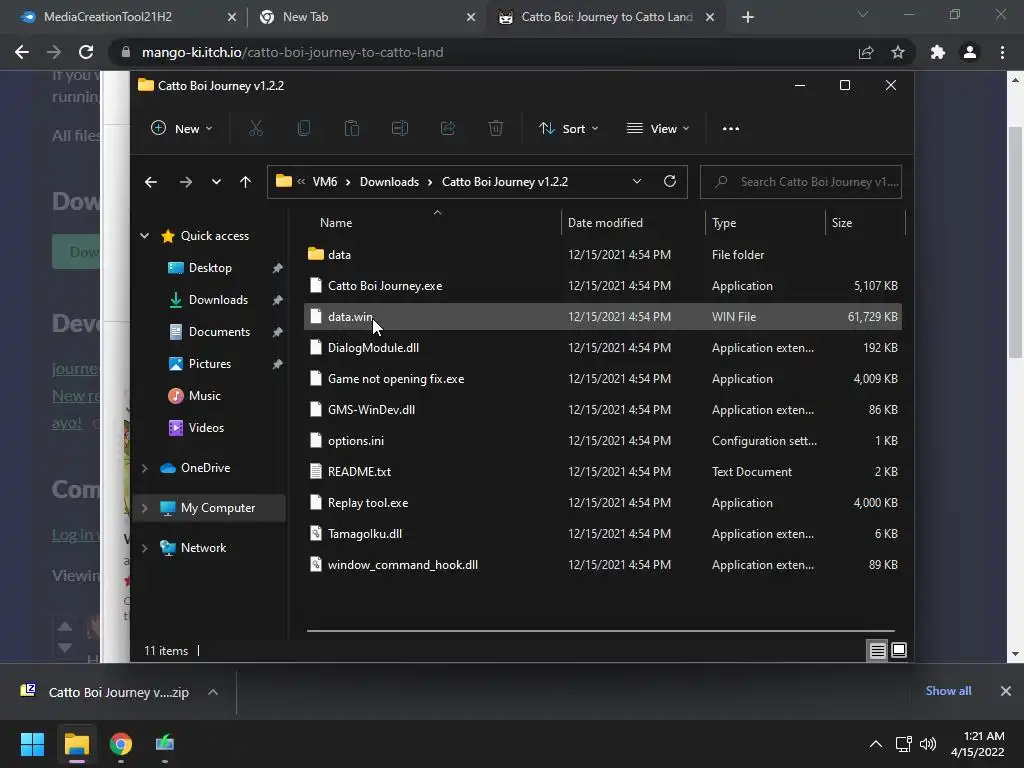
Task: Expand address bar history dropdown
Action: click(637, 182)
